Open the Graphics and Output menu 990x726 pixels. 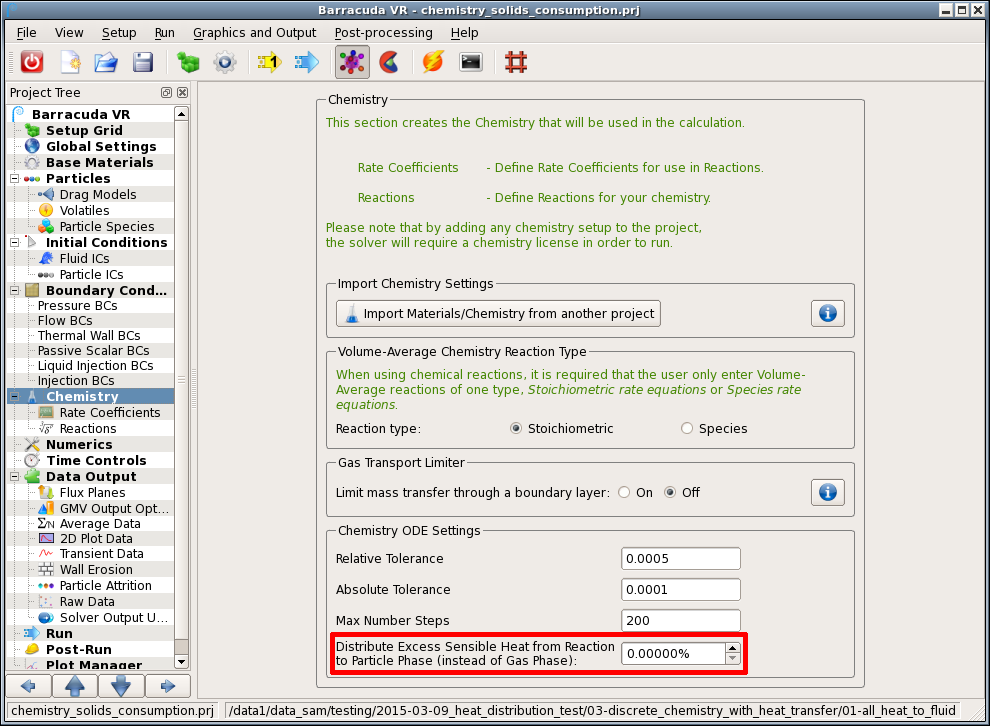pyautogui.click(x=254, y=32)
